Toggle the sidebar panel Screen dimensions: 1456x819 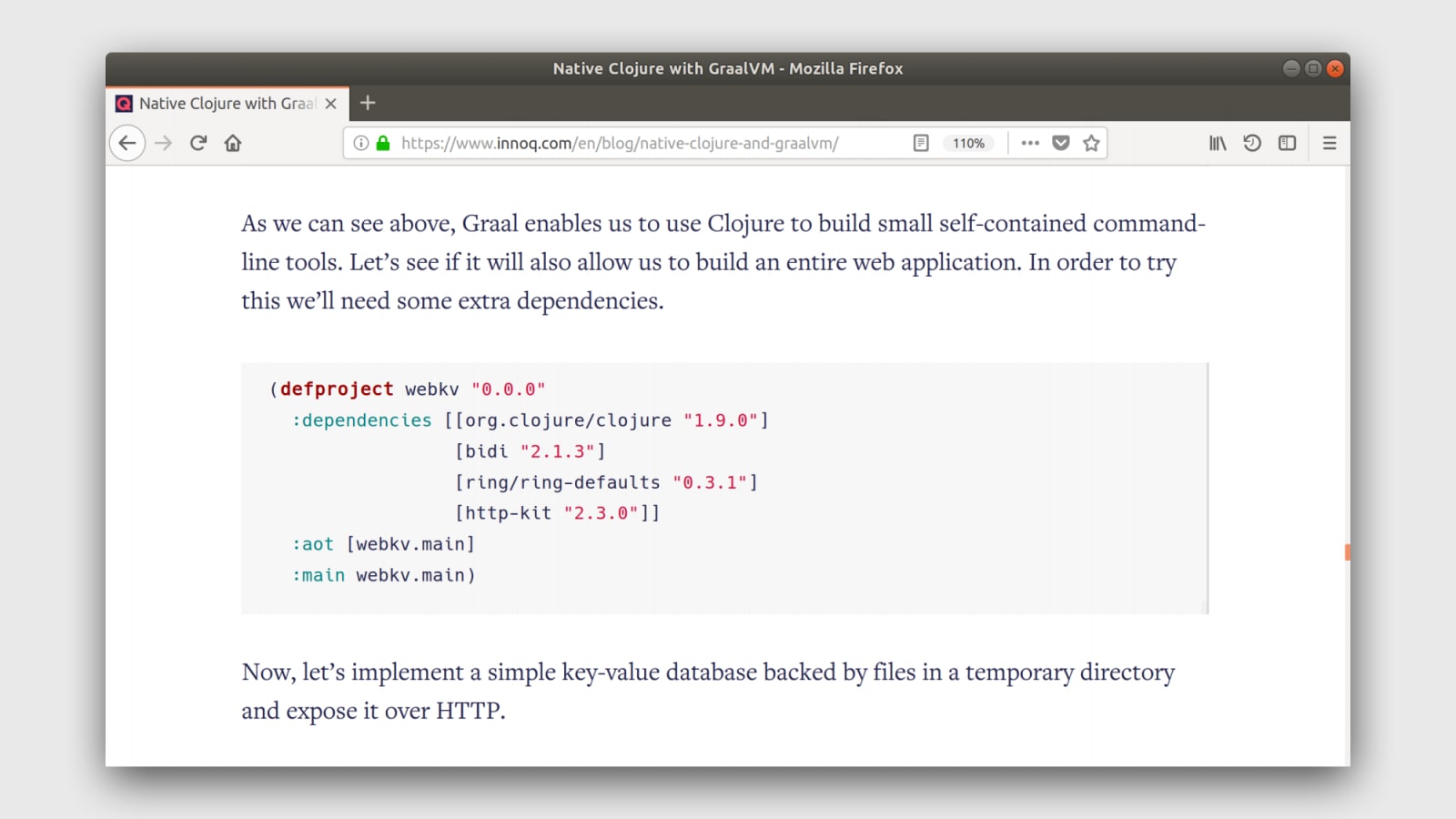tap(1287, 143)
